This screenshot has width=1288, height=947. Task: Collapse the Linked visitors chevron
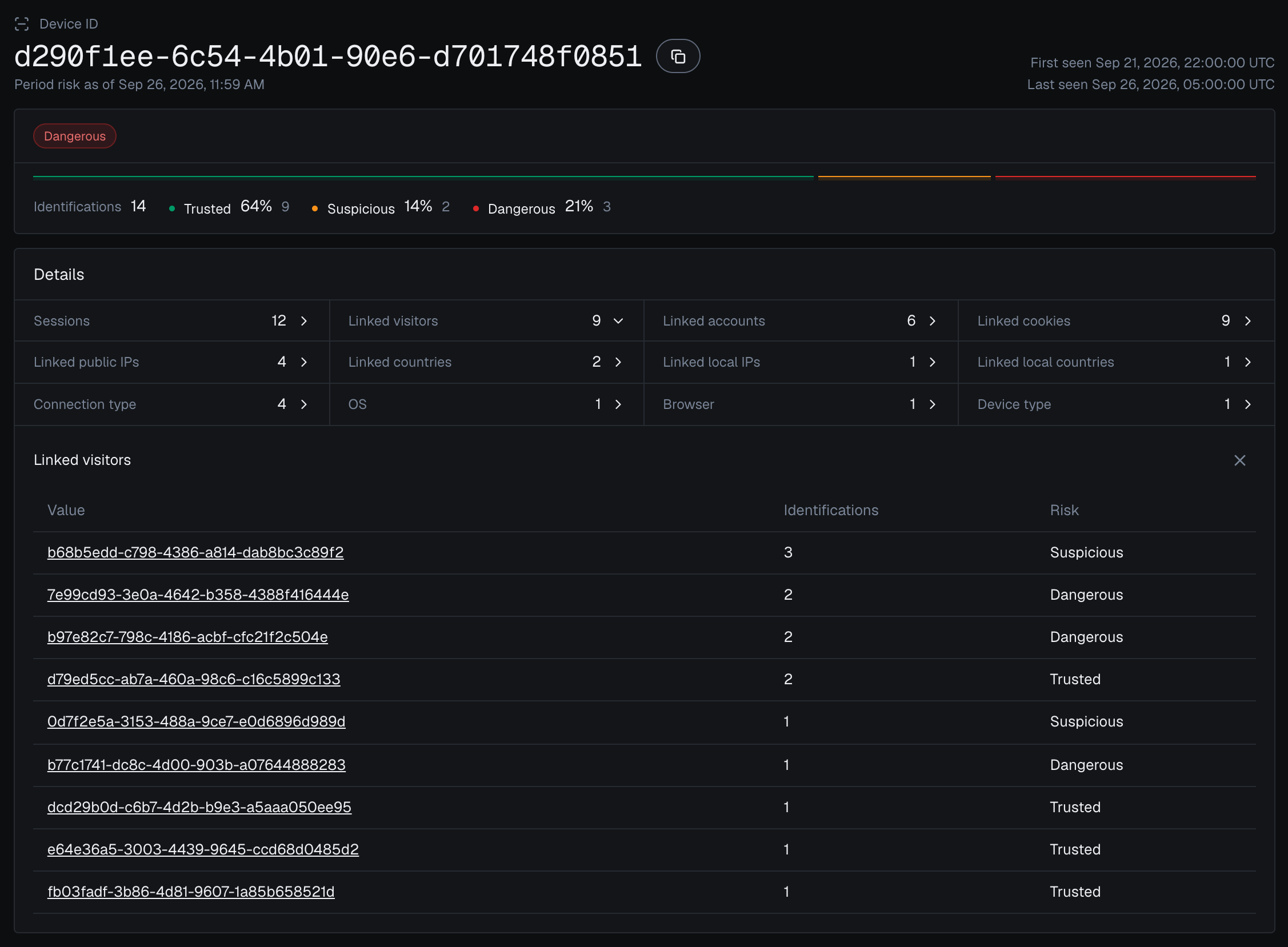[618, 321]
